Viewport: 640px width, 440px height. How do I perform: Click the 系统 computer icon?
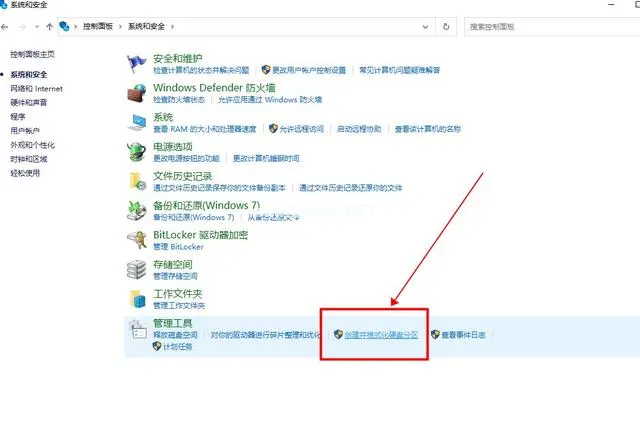click(137, 122)
